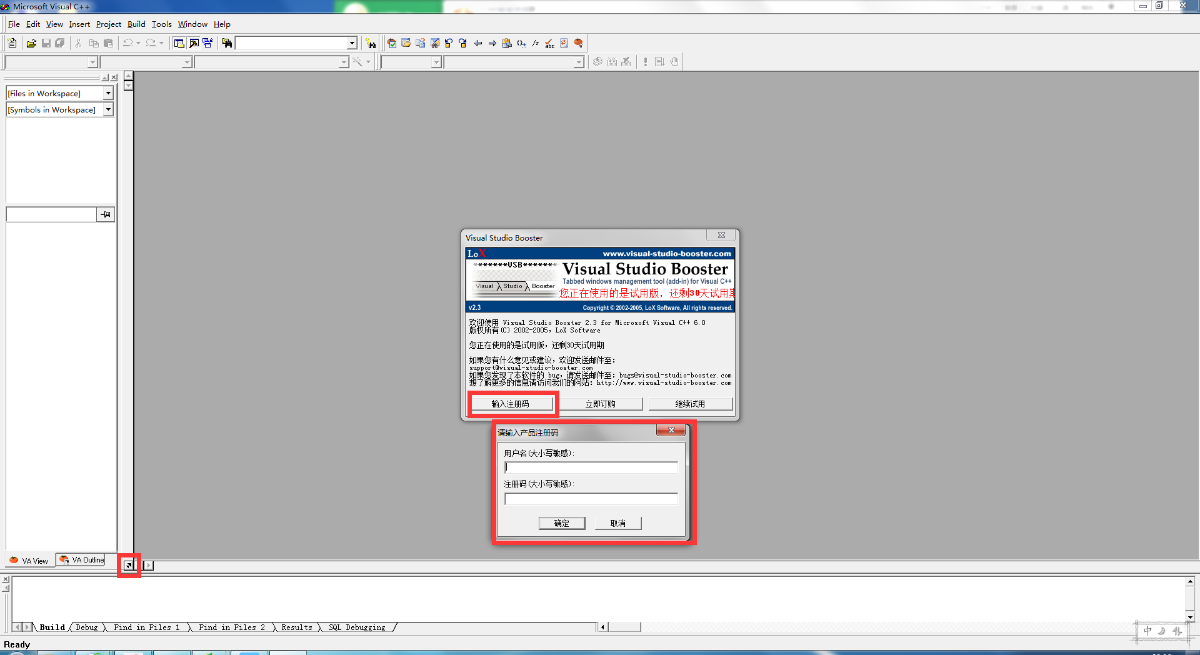
Task: Switch to the VA View tab
Action: click(x=29, y=560)
